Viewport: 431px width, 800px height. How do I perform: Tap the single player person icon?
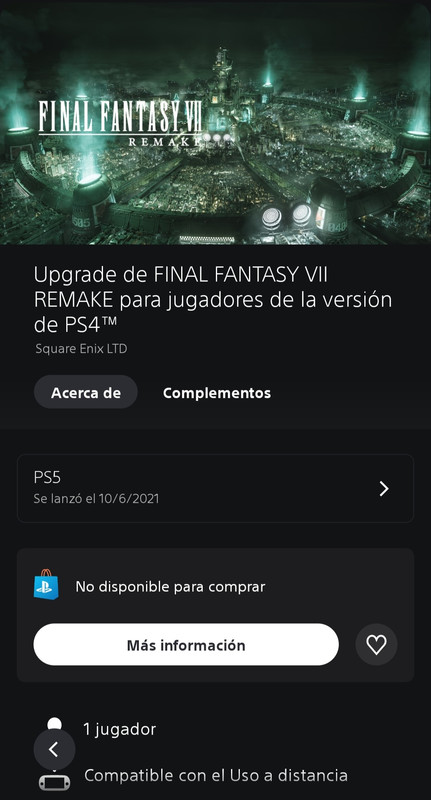pos(54,722)
